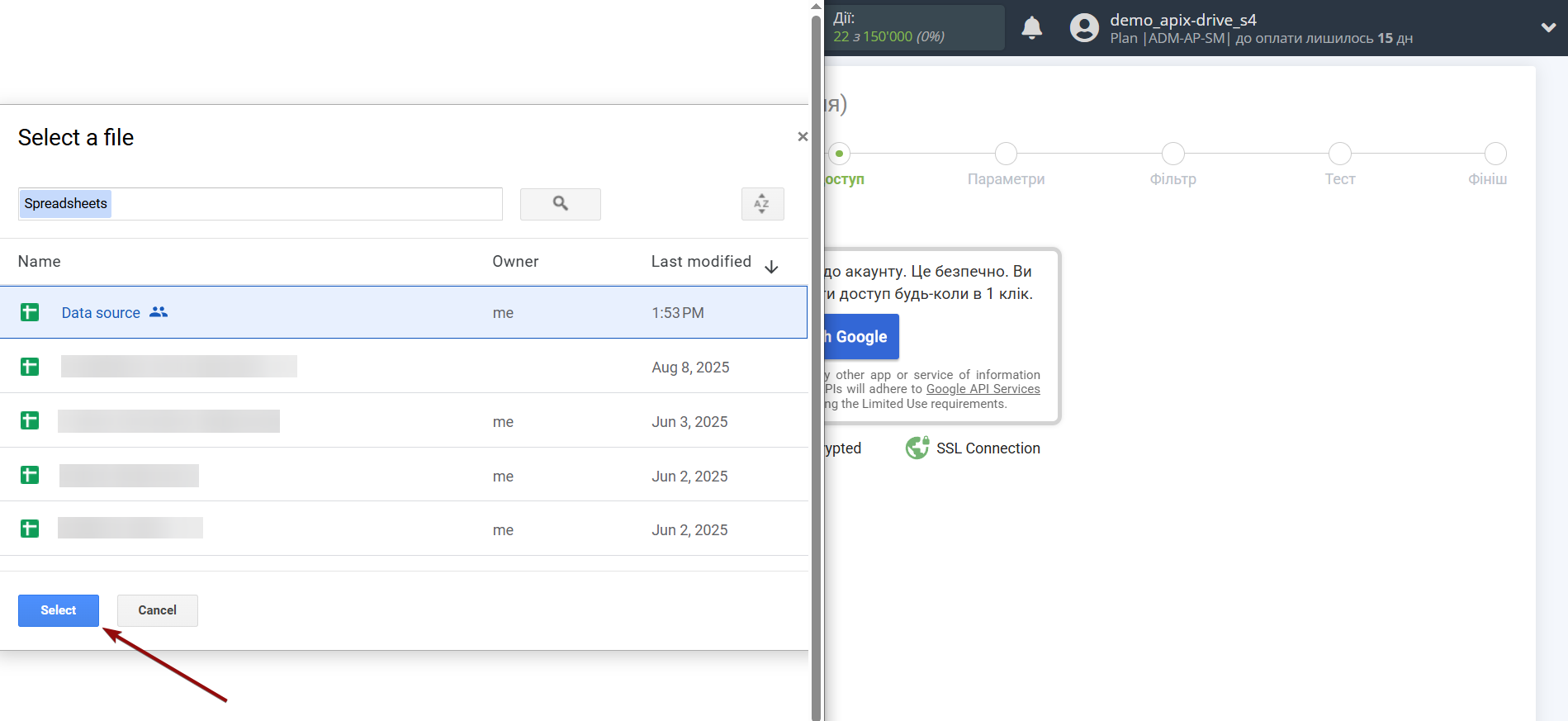Open the Google API Services link
The image size is (1568, 721).
[x=983, y=389]
